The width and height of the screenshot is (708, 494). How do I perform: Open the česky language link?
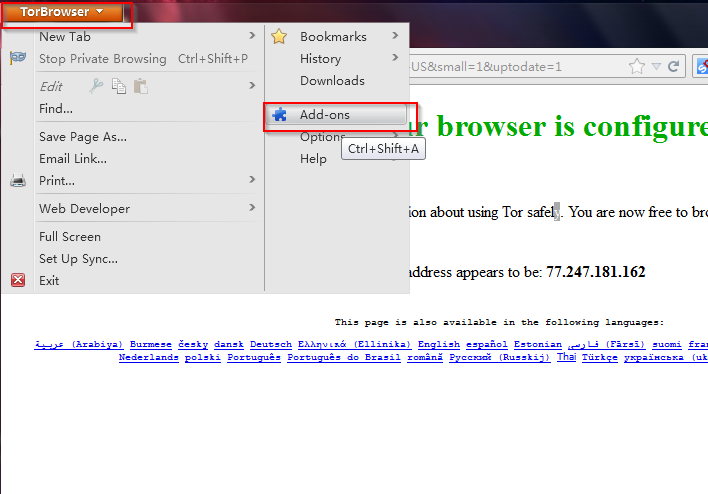193,344
